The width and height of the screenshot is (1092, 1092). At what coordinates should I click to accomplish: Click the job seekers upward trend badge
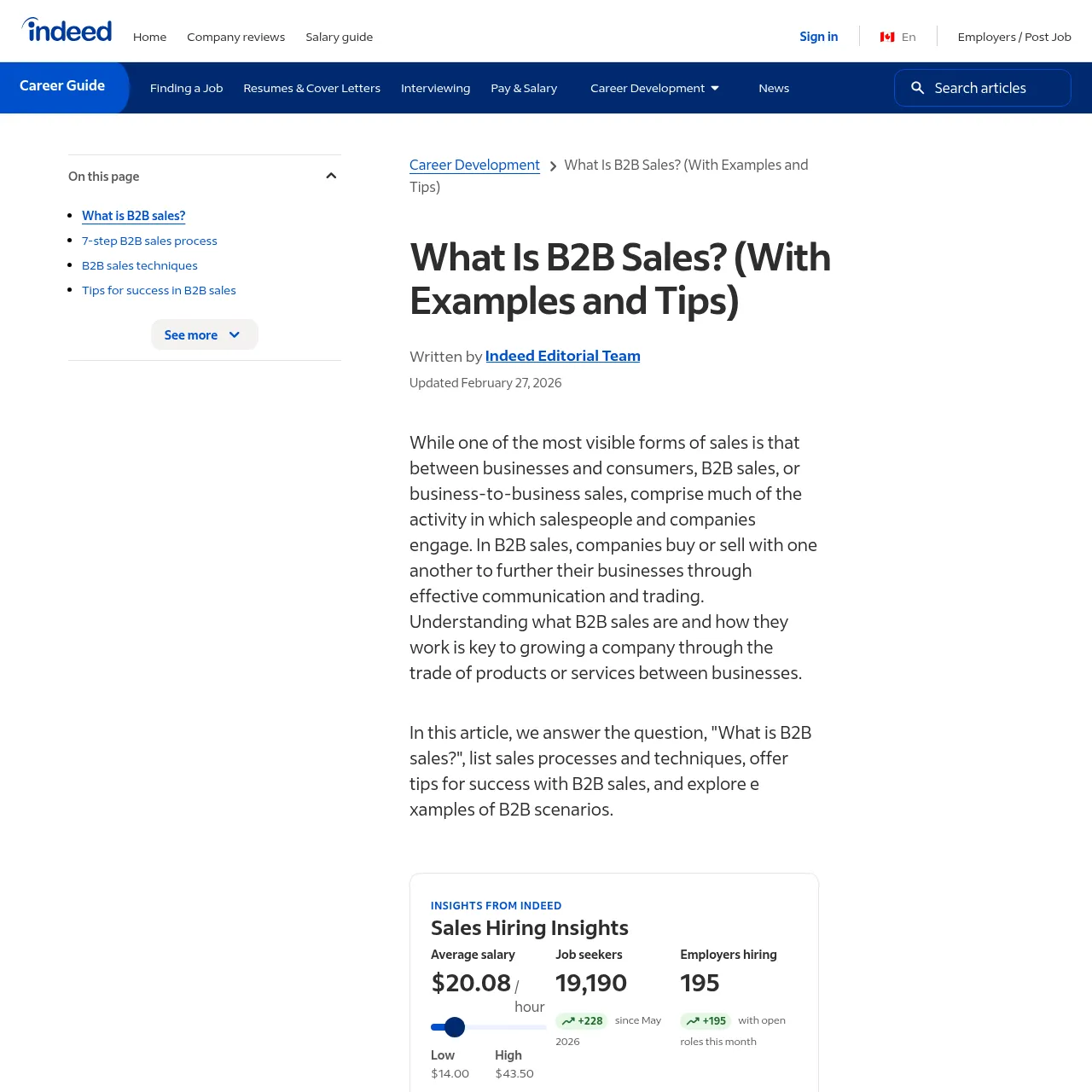pyautogui.click(x=581, y=1021)
